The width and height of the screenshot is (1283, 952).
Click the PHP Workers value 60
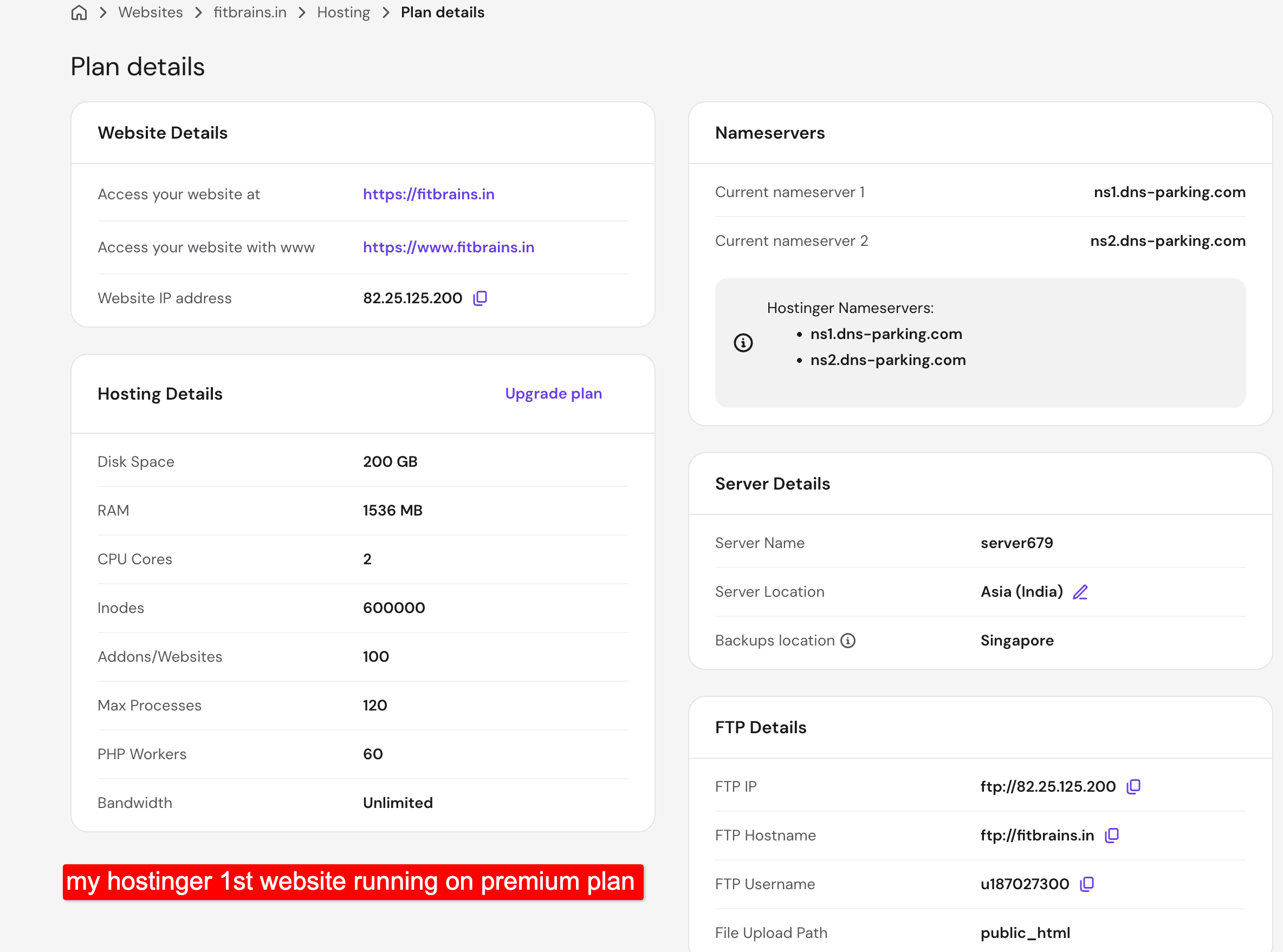[x=373, y=754]
